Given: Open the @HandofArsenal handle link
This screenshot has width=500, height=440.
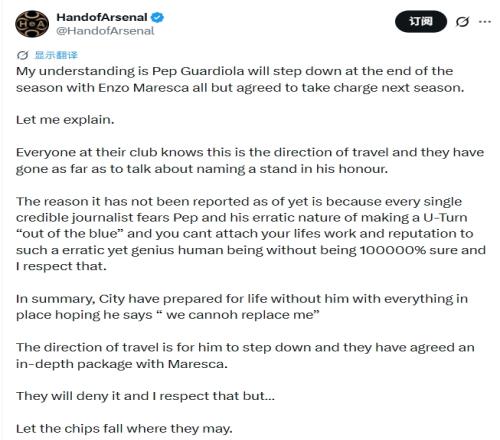Looking at the screenshot, I should pos(105,31).
